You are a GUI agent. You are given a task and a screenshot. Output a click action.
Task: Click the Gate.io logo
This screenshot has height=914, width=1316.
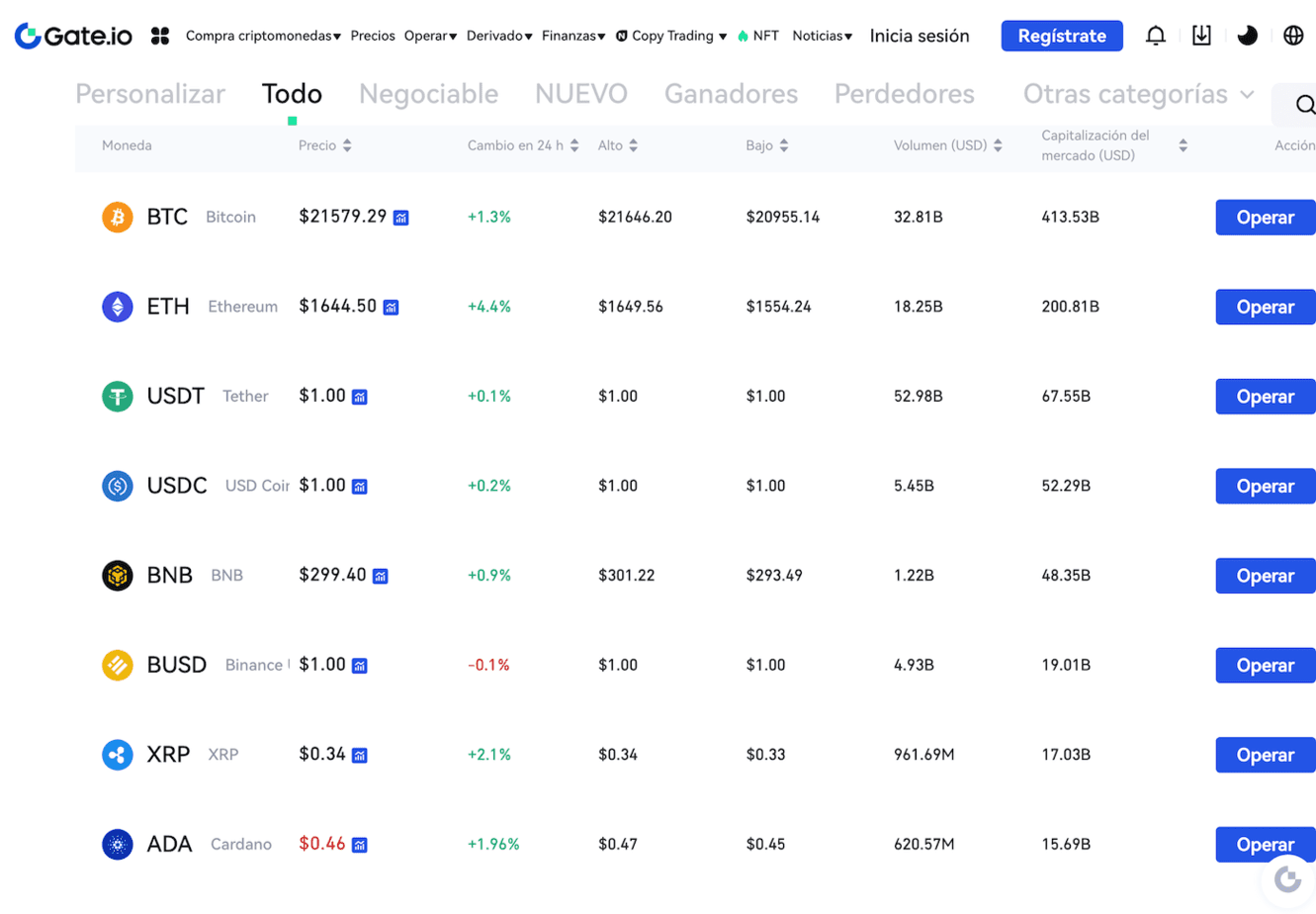(x=73, y=36)
